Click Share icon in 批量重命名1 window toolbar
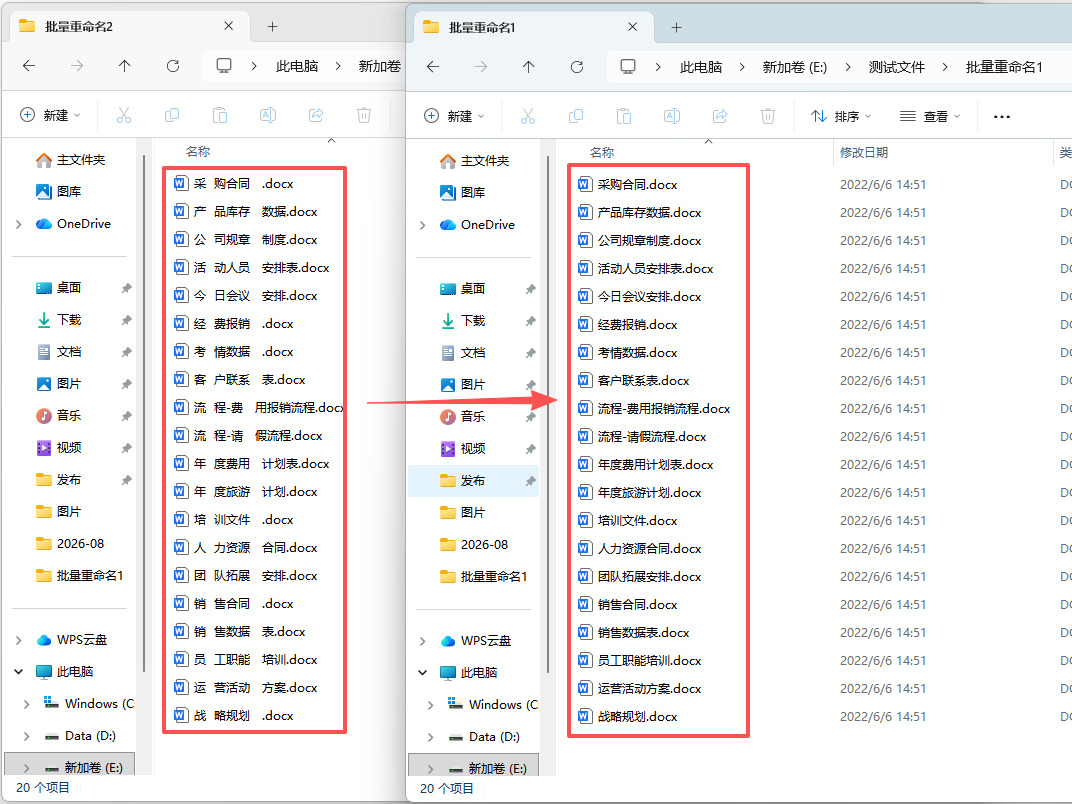Viewport: 1072px width, 804px height. tap(720, 116)
